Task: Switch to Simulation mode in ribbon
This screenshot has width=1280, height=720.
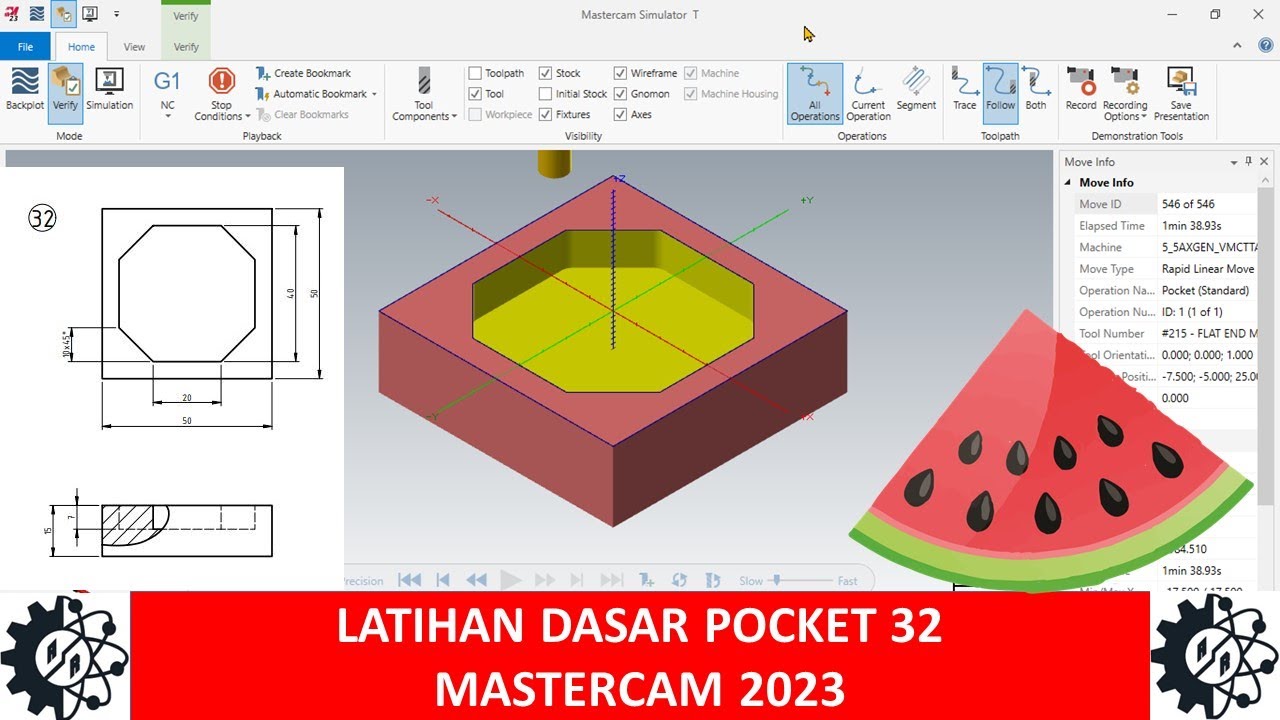Action: pos(109,90)
